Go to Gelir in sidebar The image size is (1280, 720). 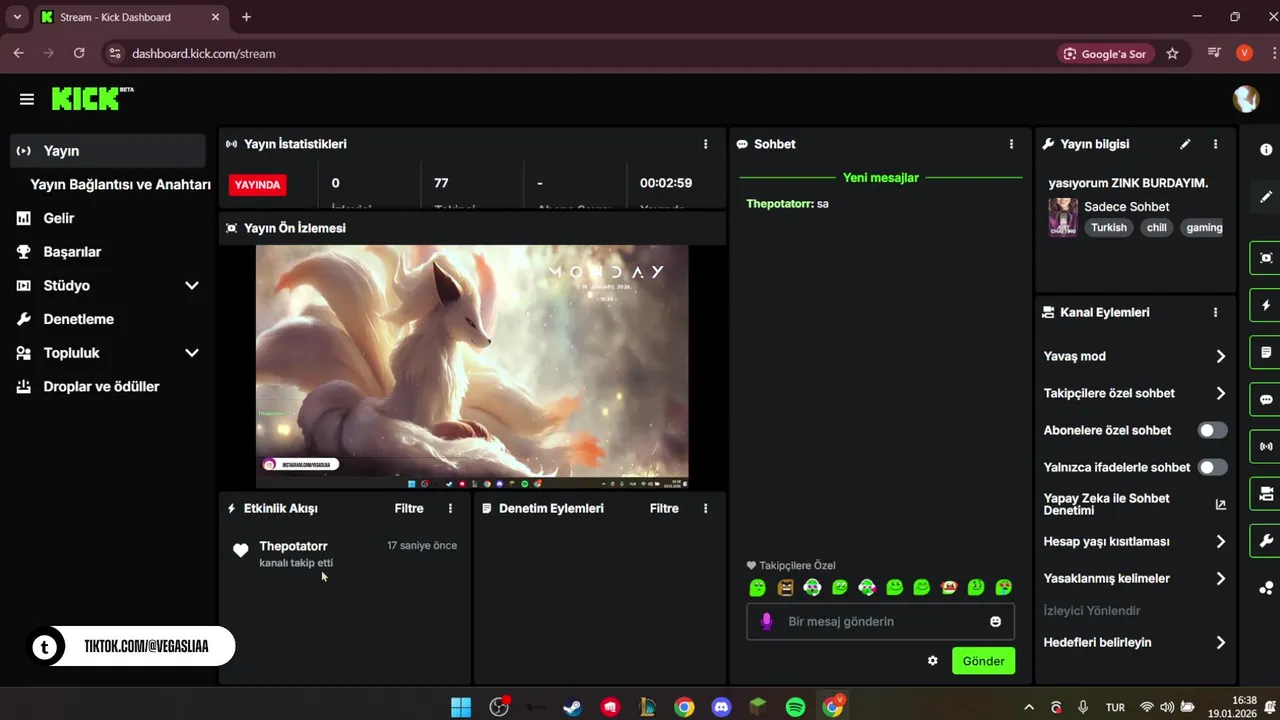(58, 218)
